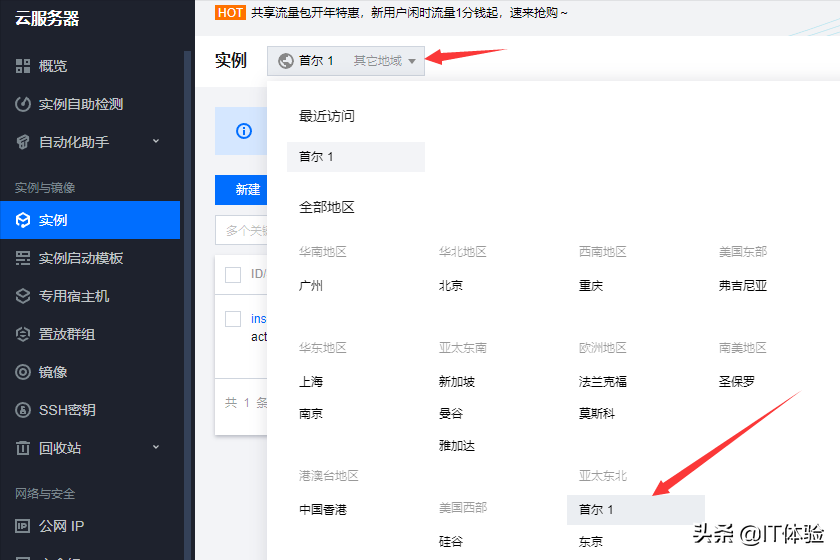Open 镜像 in the sidebar

coord(90,372)
